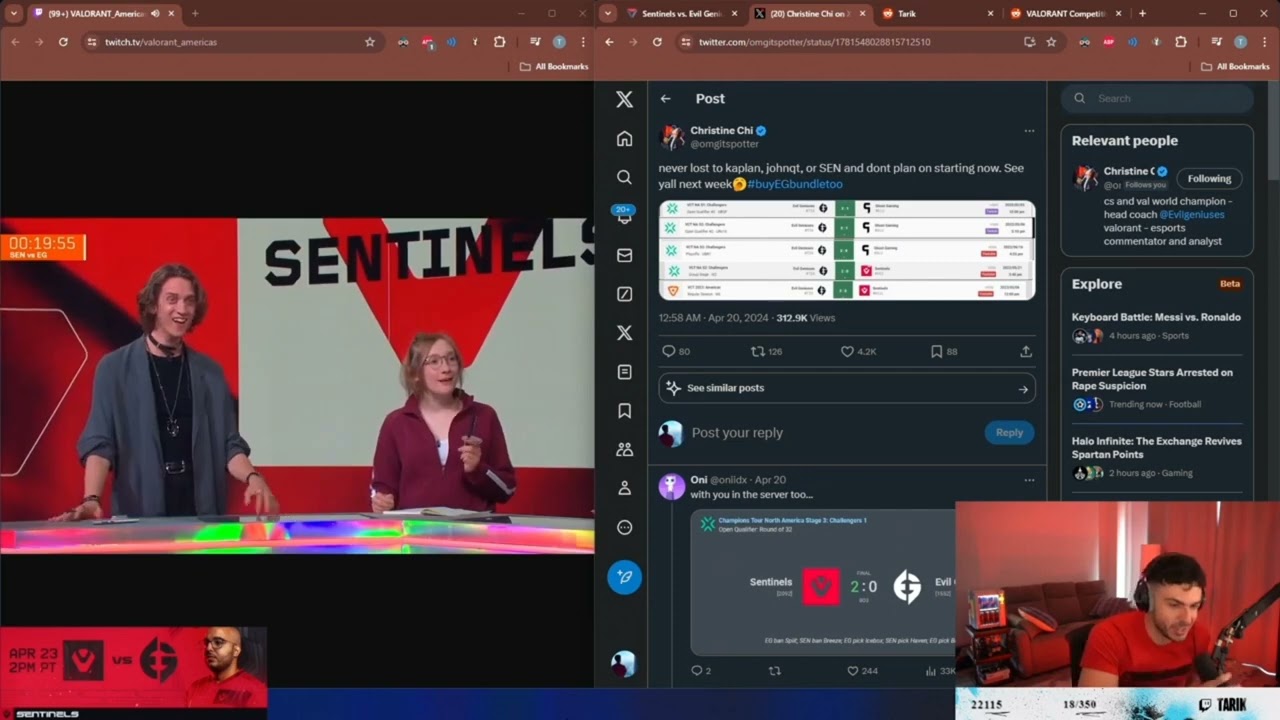Viewport: 1280px width, 720px height.
Task: Open tab search dropdown in Twitter window
Action: [x=607, y=14]
